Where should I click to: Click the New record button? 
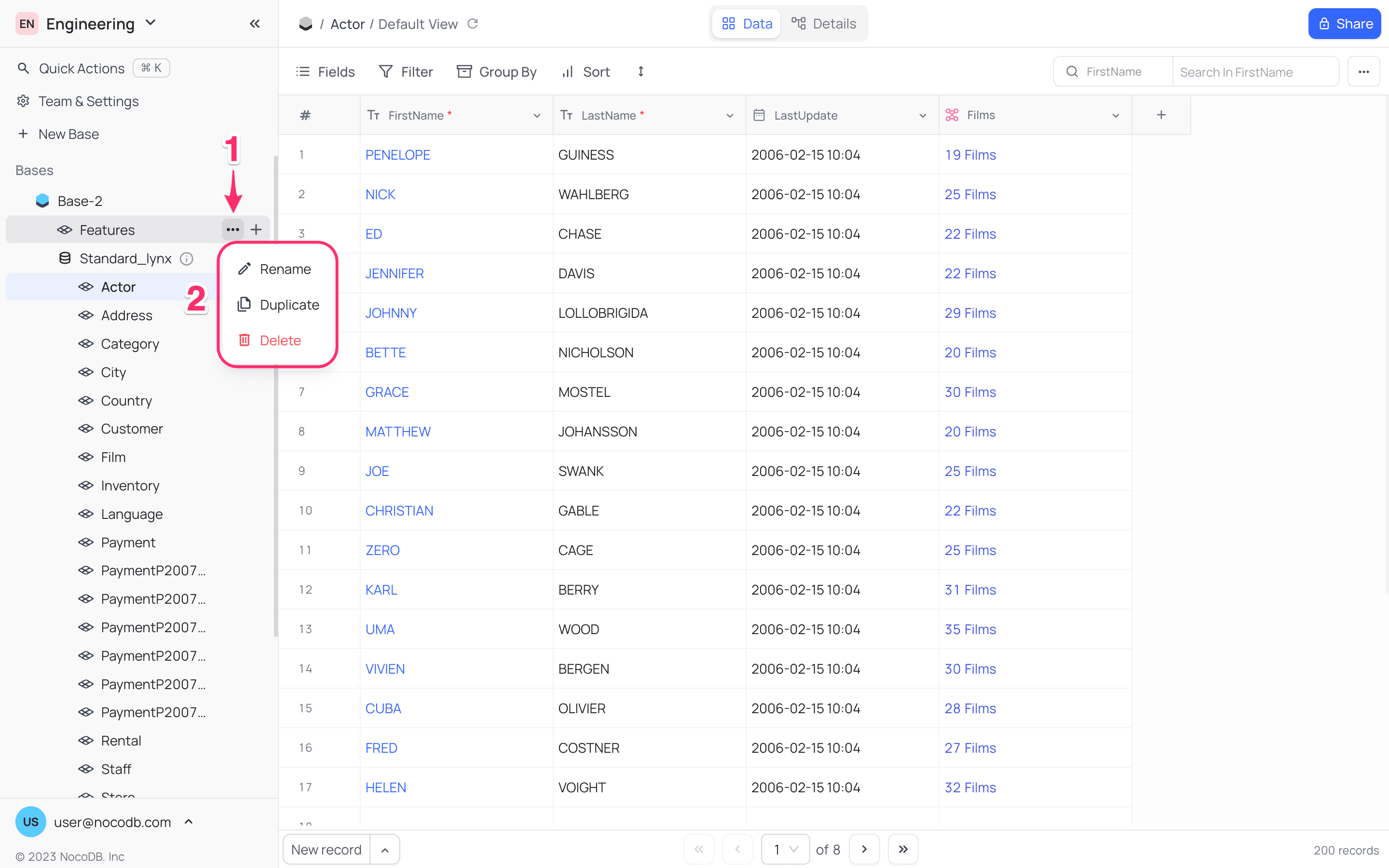327,850
